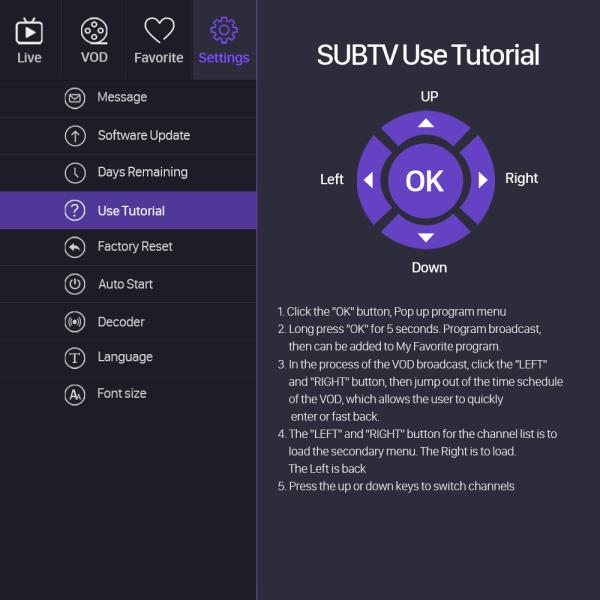The height and width of the screenshot is (600, 600).
Task: Click the Message envelope icon
Action: [x=75, y=98]
